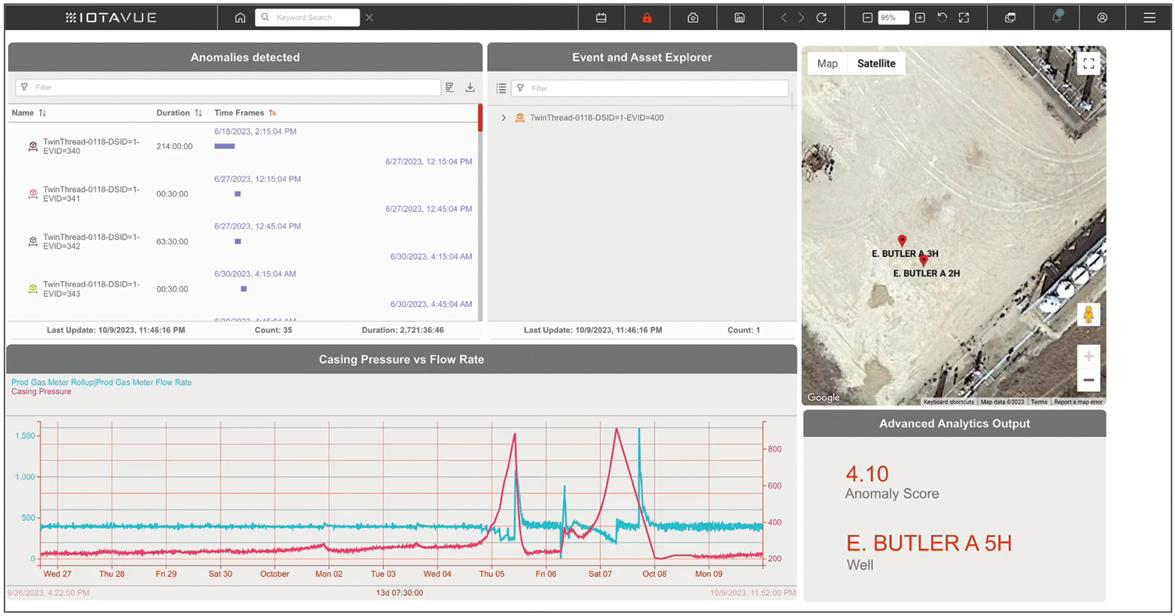Screen dimensions: 1175x616
Task: Toggle fullscreen map view
Action: pos(1089,64)
